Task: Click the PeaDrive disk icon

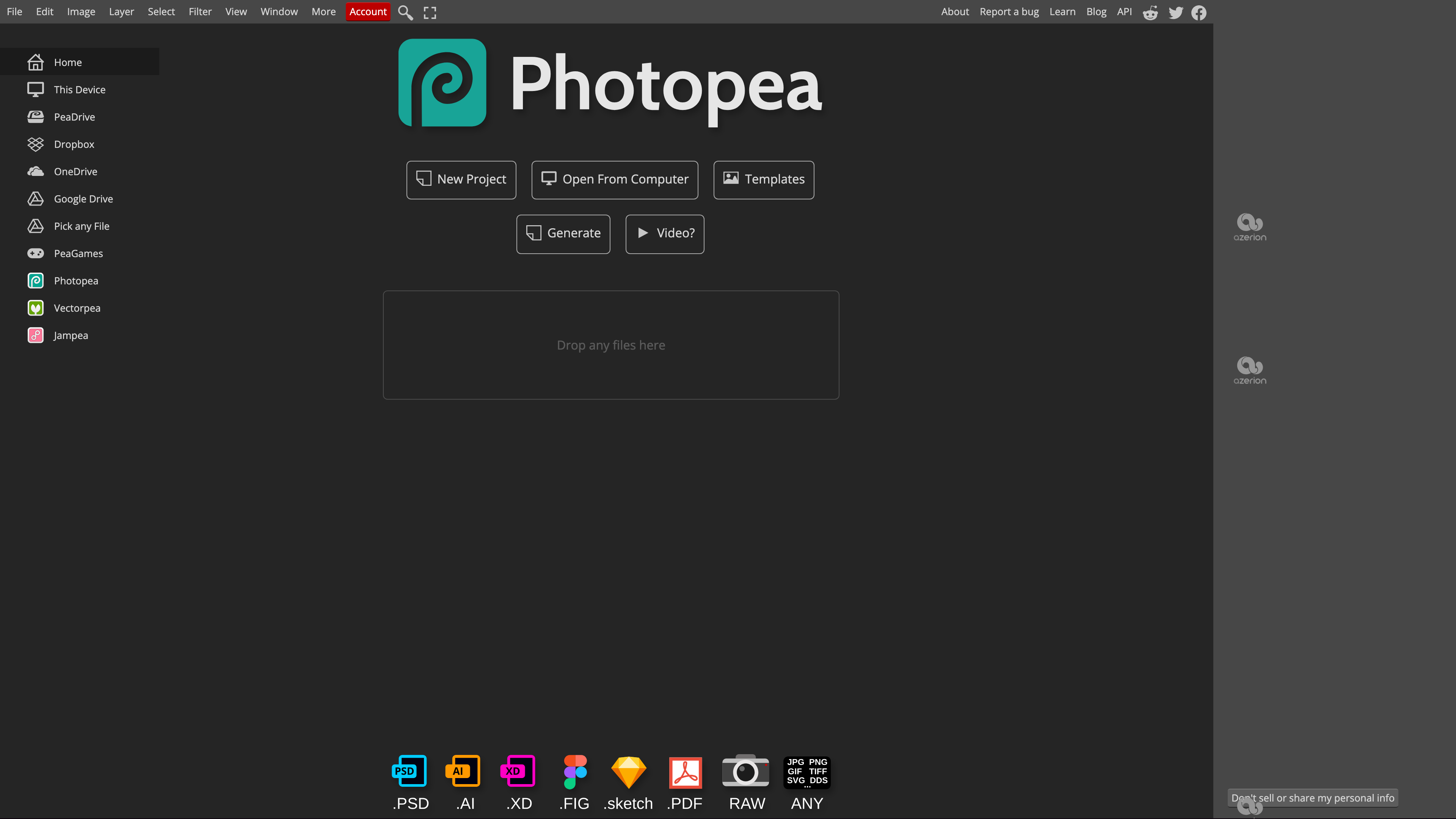Action: coord(36,116)
